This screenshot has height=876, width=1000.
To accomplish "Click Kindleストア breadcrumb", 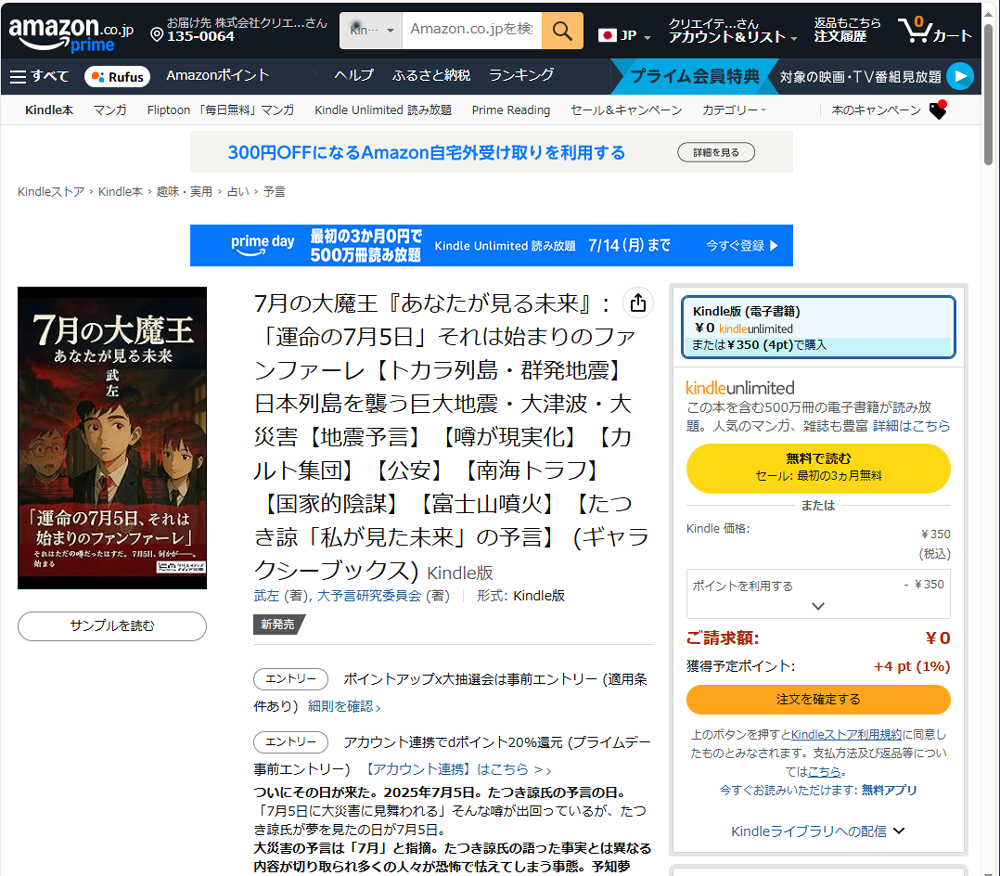I will [x=51, y=191].
